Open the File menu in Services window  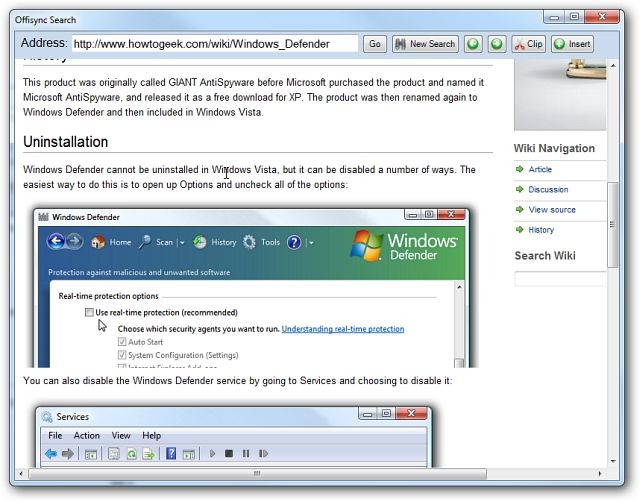pyautogui.click(x=55, y=436)
